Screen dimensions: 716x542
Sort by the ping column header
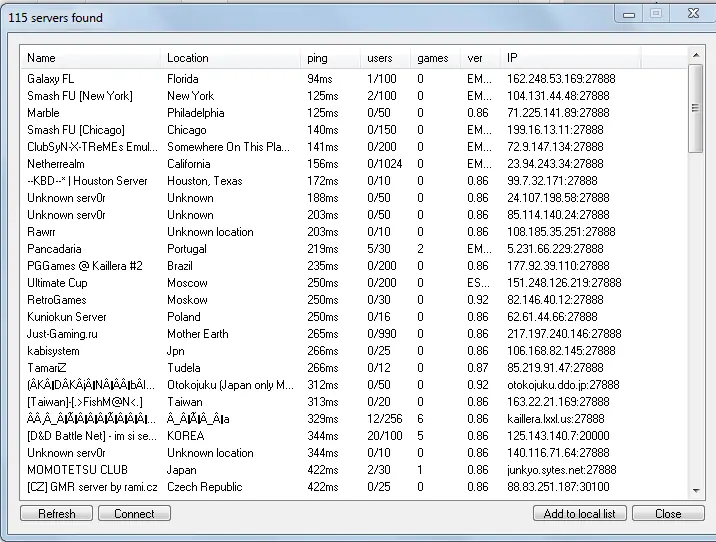click(x=330, y=58)
